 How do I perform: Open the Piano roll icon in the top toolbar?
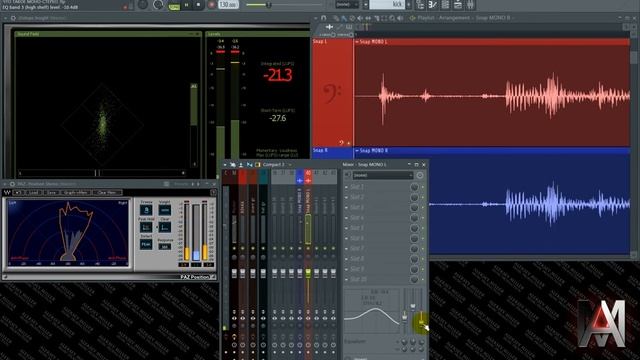click(433, 4)
